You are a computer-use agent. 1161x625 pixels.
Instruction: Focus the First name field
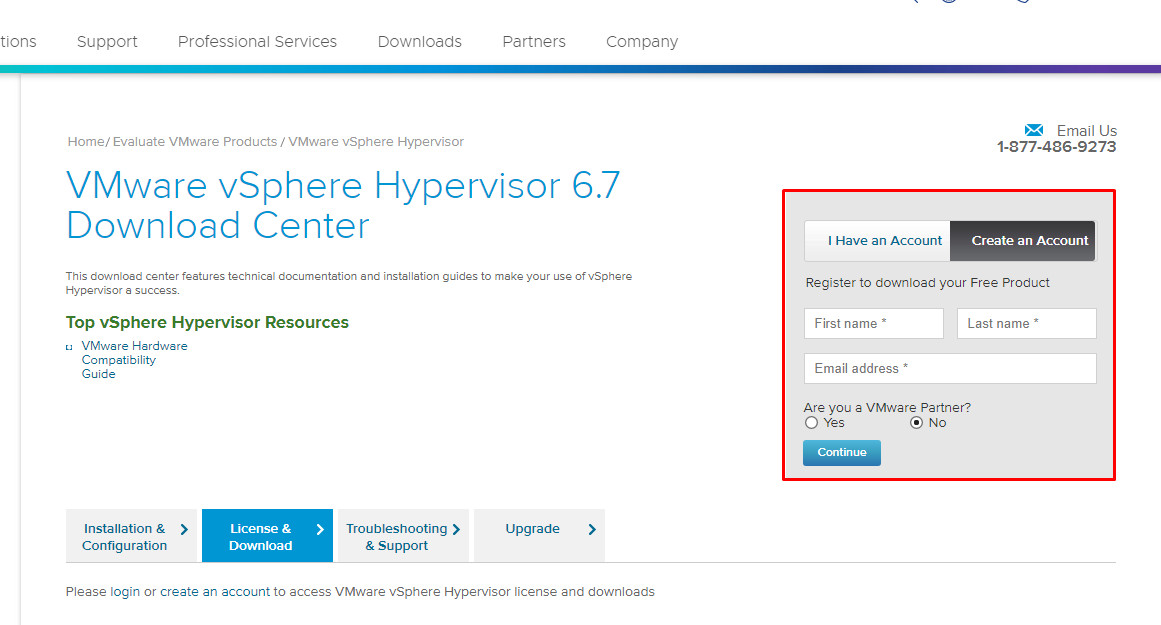click(x=874, y=324)
